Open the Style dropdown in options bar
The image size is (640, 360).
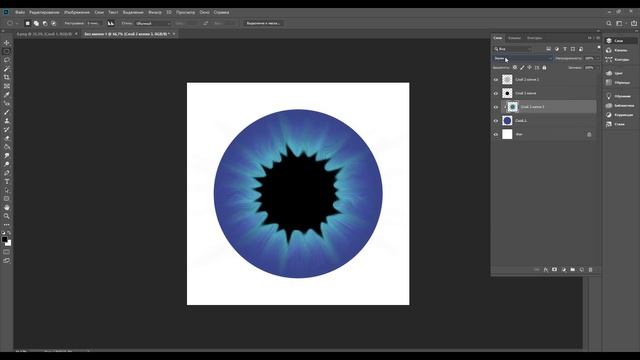click(x=153, y=23)
